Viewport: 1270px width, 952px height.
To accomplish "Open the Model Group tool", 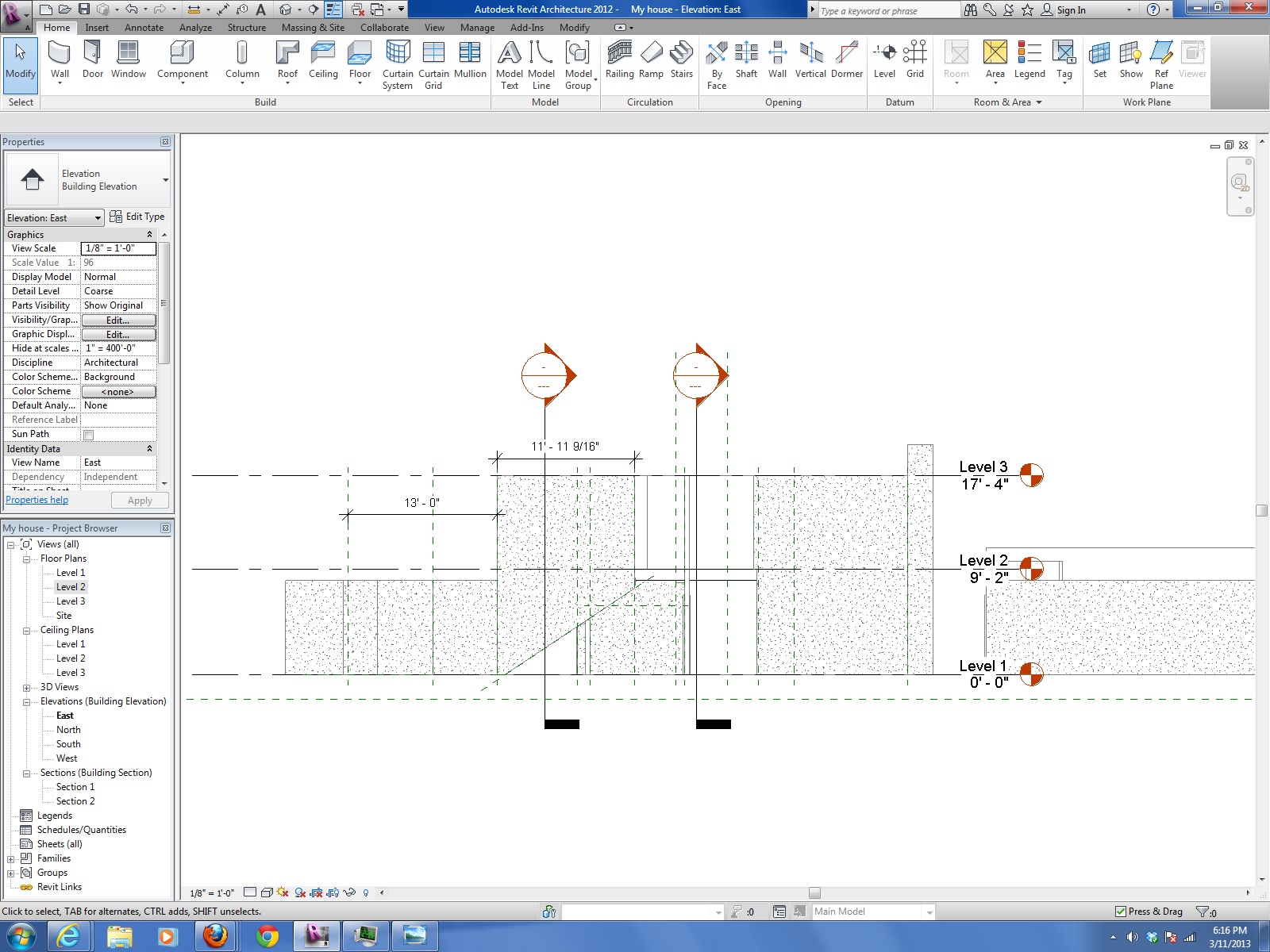I will tap(579, 66).
